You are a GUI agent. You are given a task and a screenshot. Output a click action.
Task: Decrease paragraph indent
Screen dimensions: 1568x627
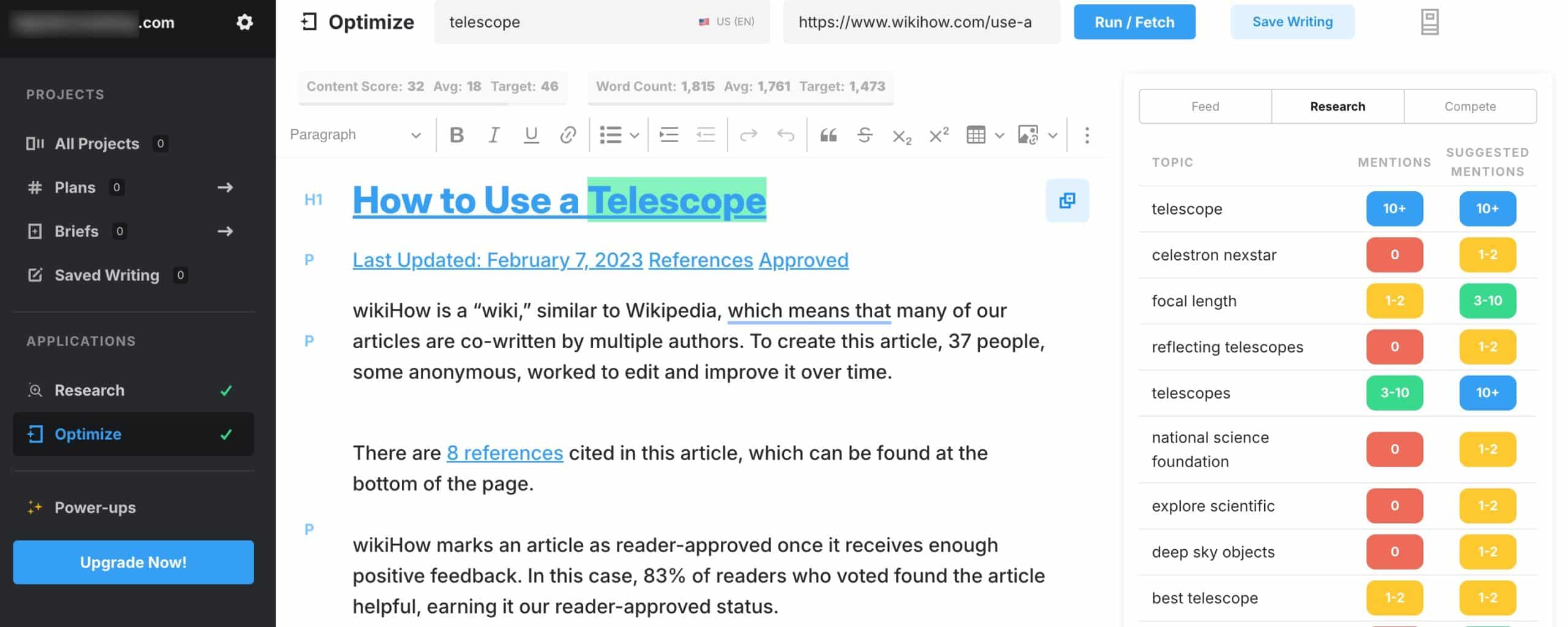[706, 135]
